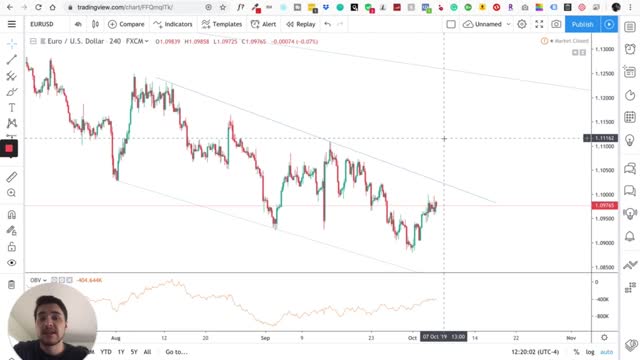Screen dimensions: 640x360
Task: Select the 5Y date range
Action: click(134, 351)
